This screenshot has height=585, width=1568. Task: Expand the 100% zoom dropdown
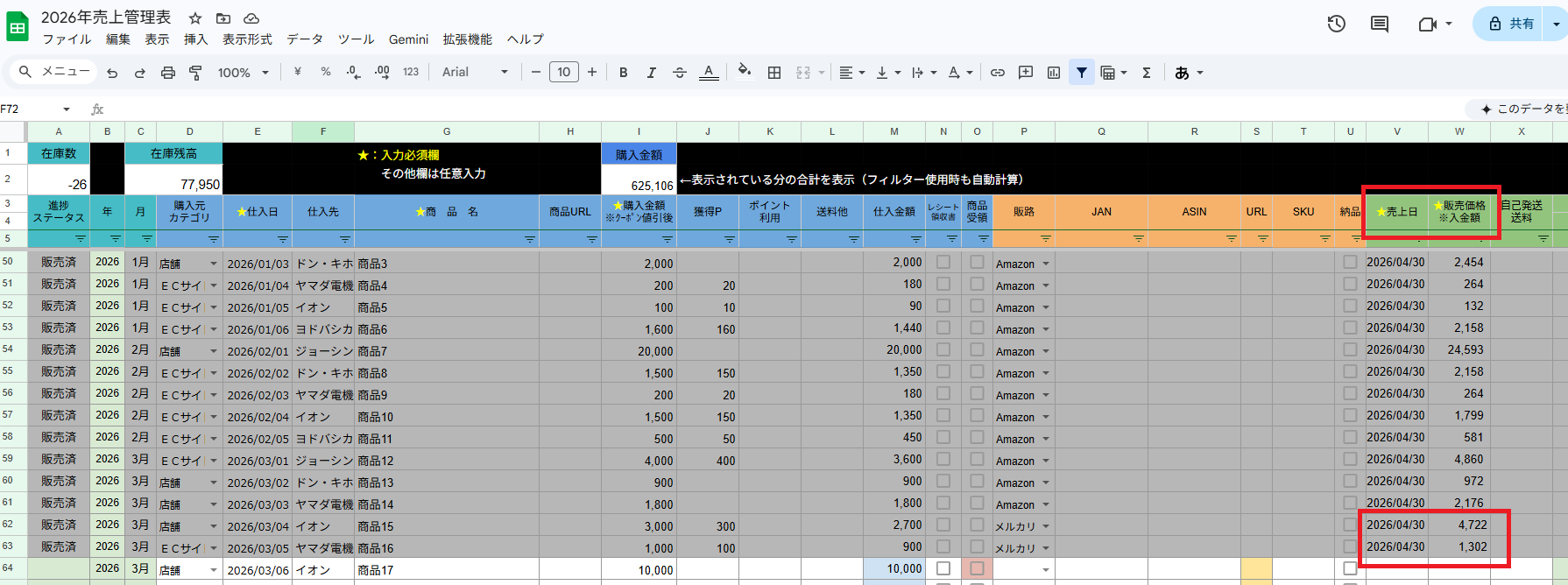coord(243,73)
